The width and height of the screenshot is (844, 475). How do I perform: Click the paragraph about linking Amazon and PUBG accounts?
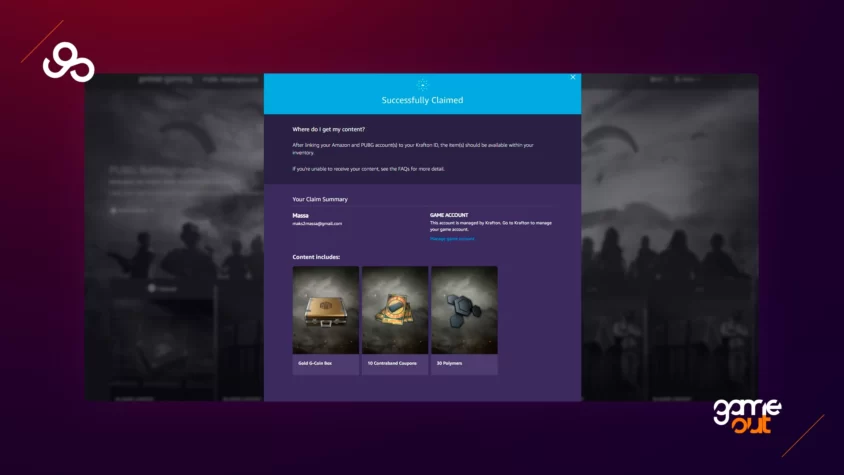[x=413, y=149]
